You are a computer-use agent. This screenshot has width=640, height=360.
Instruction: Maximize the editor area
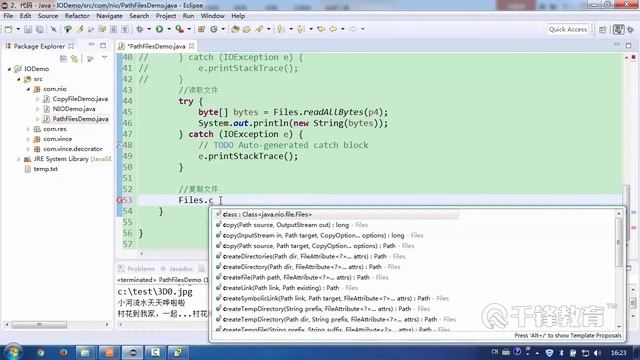pyautogui.click(x=629, y=45)
